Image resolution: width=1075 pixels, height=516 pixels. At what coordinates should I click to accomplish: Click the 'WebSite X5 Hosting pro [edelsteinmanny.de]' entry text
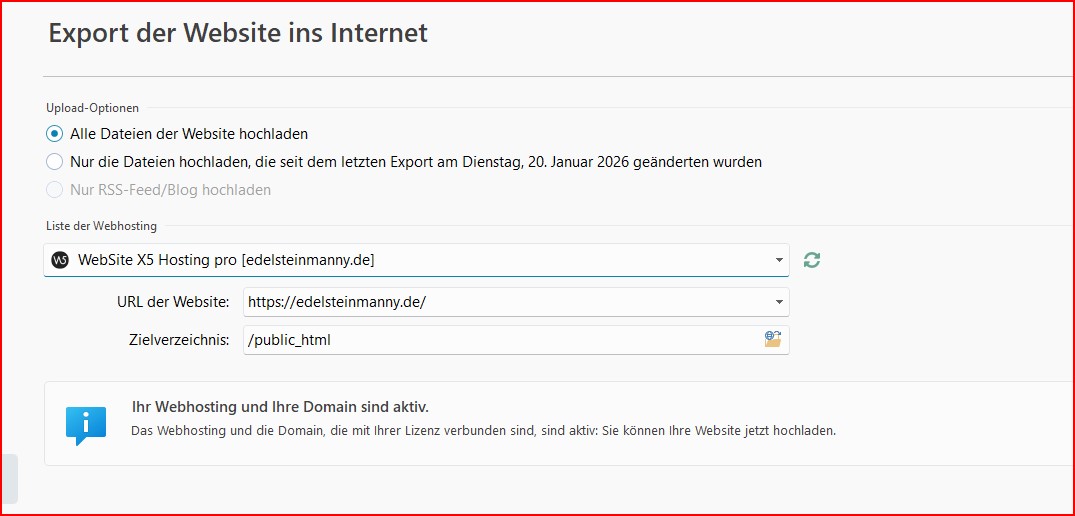pos(226,260)
